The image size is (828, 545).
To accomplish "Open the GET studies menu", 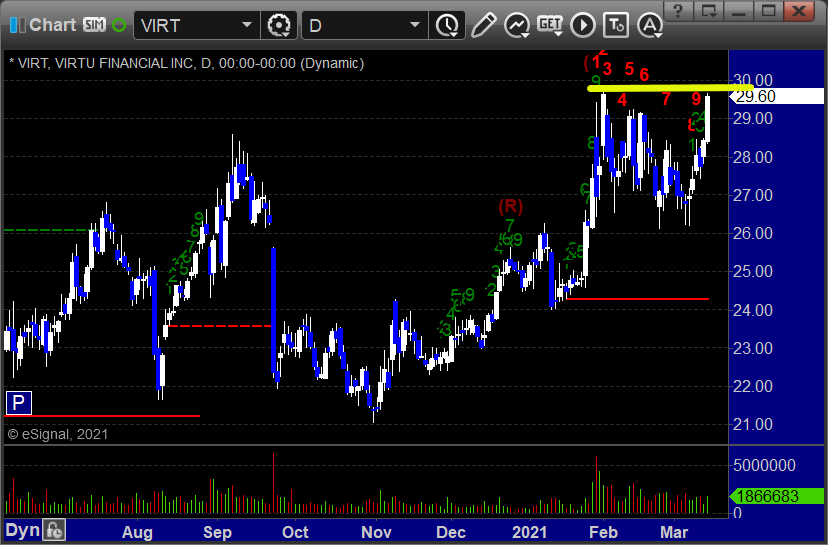I will [x=550, y=25].
